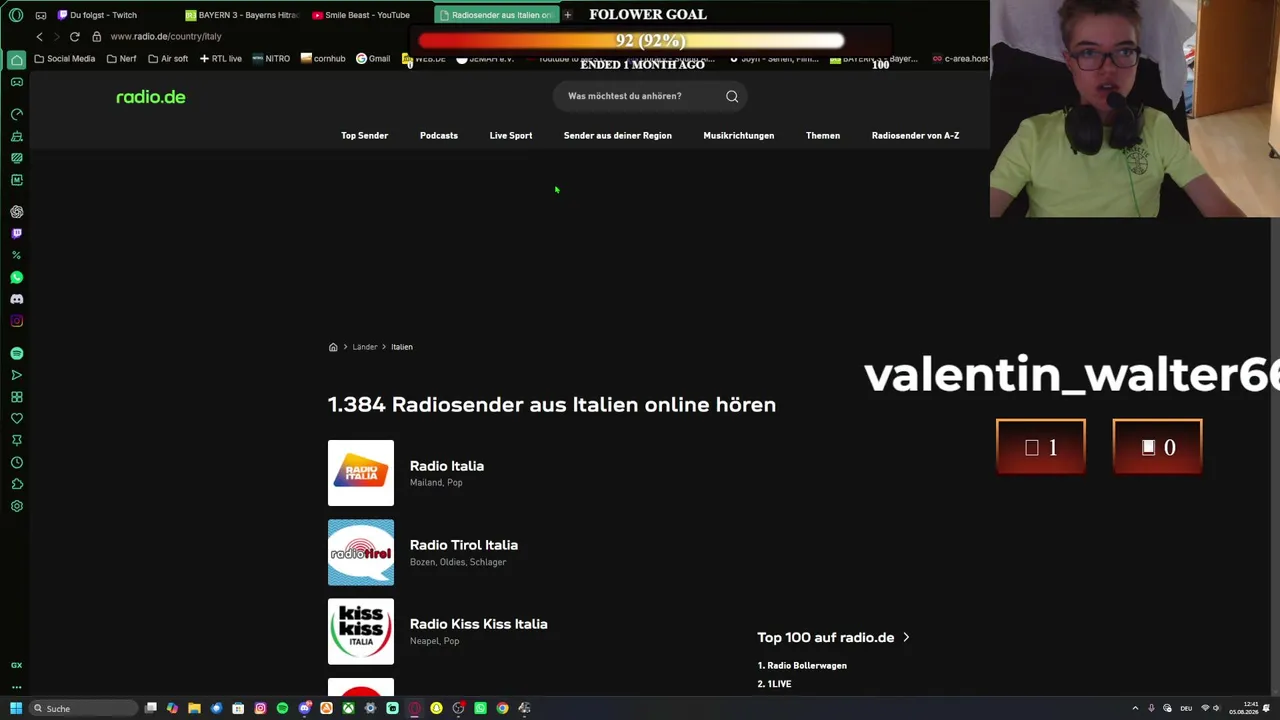Open browsing history clock icon in sidebar

[17, 463]
